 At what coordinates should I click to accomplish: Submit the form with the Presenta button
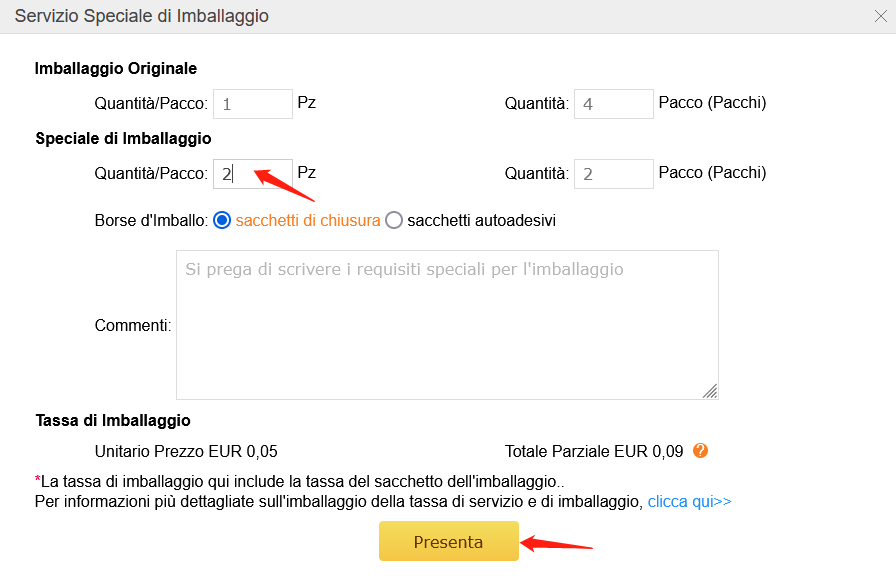click(x=449, y=541)
